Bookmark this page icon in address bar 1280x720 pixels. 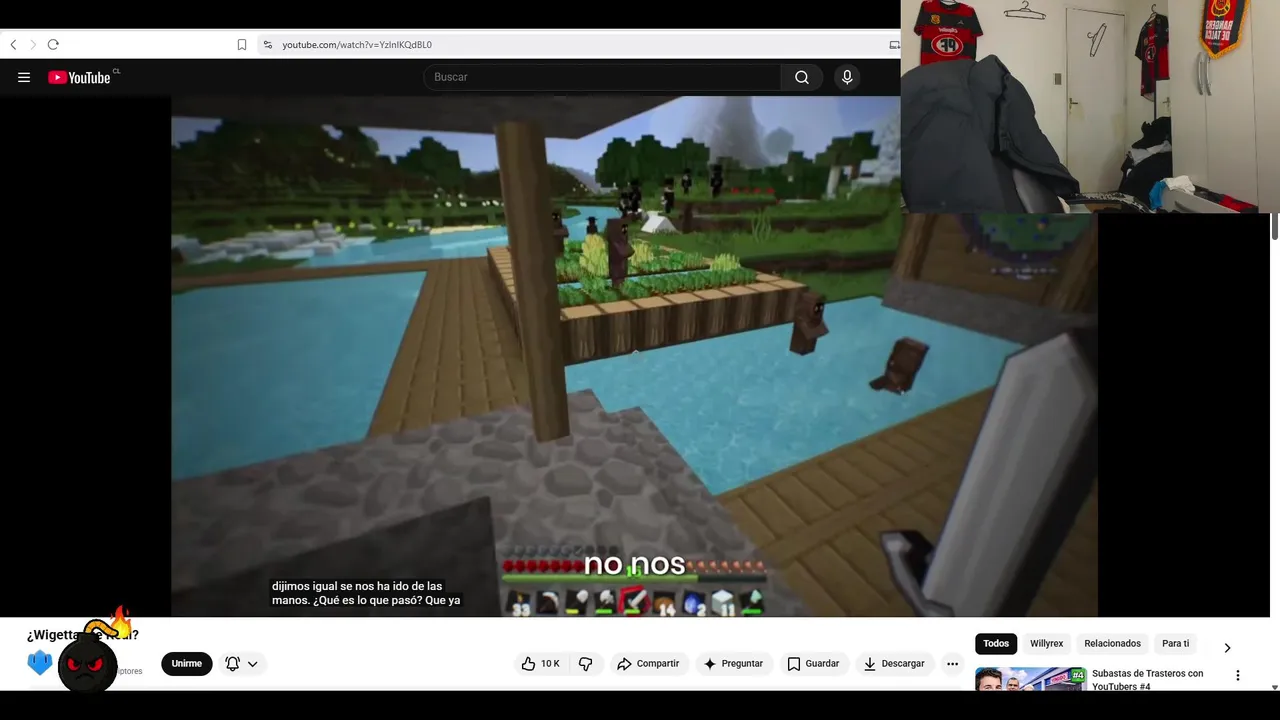click(x=242, y=45)
